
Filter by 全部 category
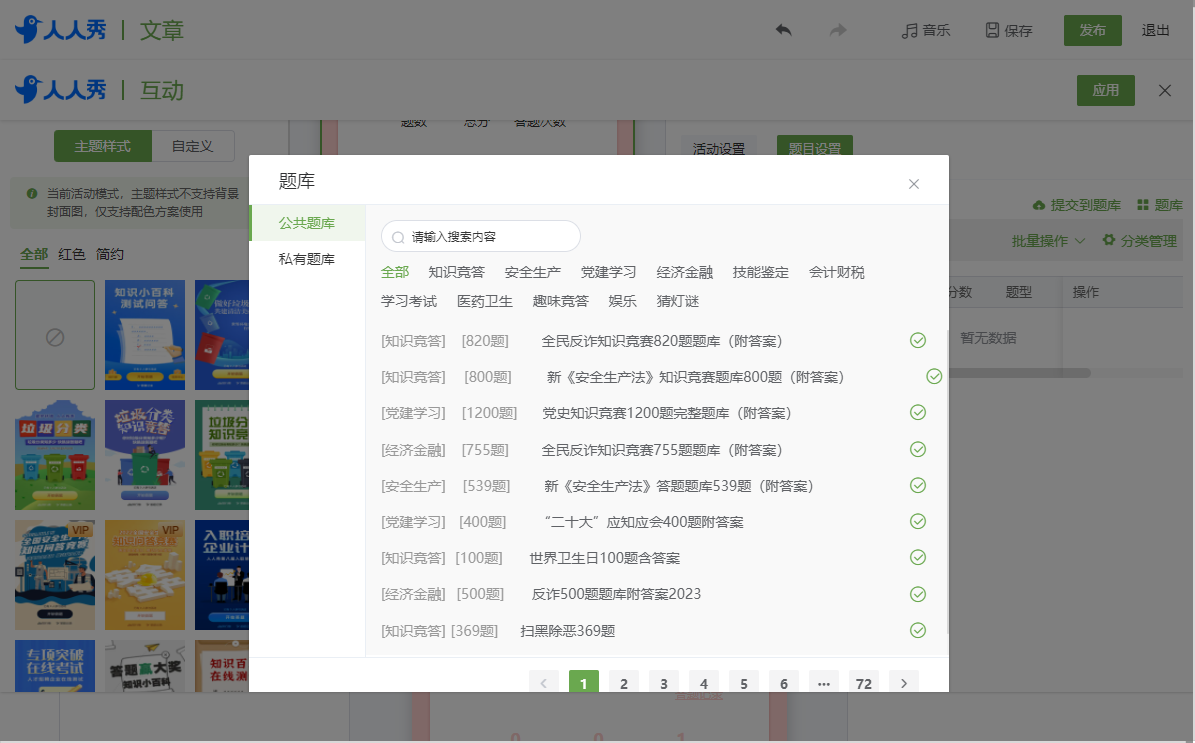coord(396,272)
